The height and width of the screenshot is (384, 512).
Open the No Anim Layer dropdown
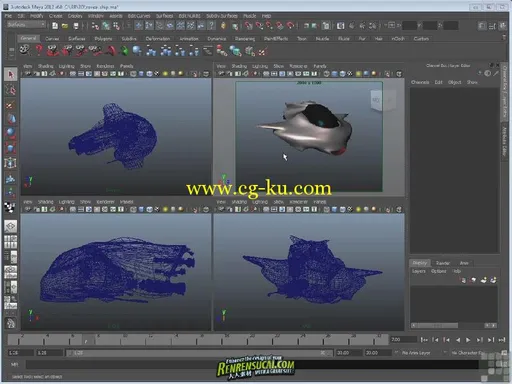[416, 353]
